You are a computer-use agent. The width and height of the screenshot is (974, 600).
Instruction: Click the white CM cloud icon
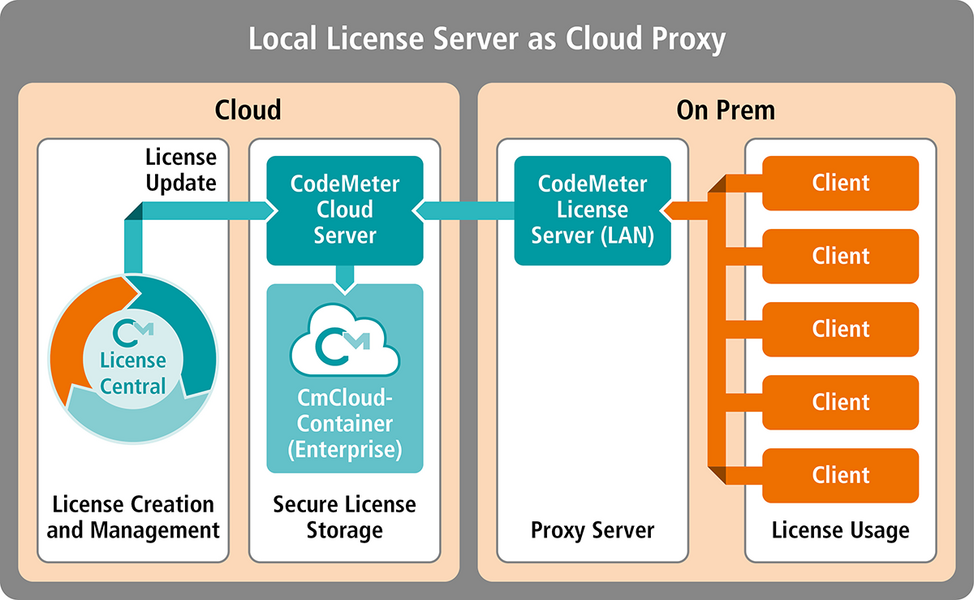click(x=345, y=340)
